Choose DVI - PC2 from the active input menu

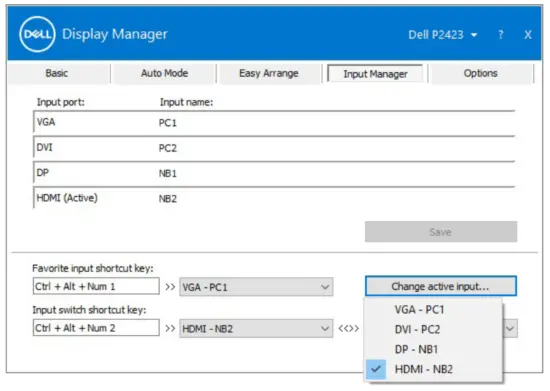point(433,329)
